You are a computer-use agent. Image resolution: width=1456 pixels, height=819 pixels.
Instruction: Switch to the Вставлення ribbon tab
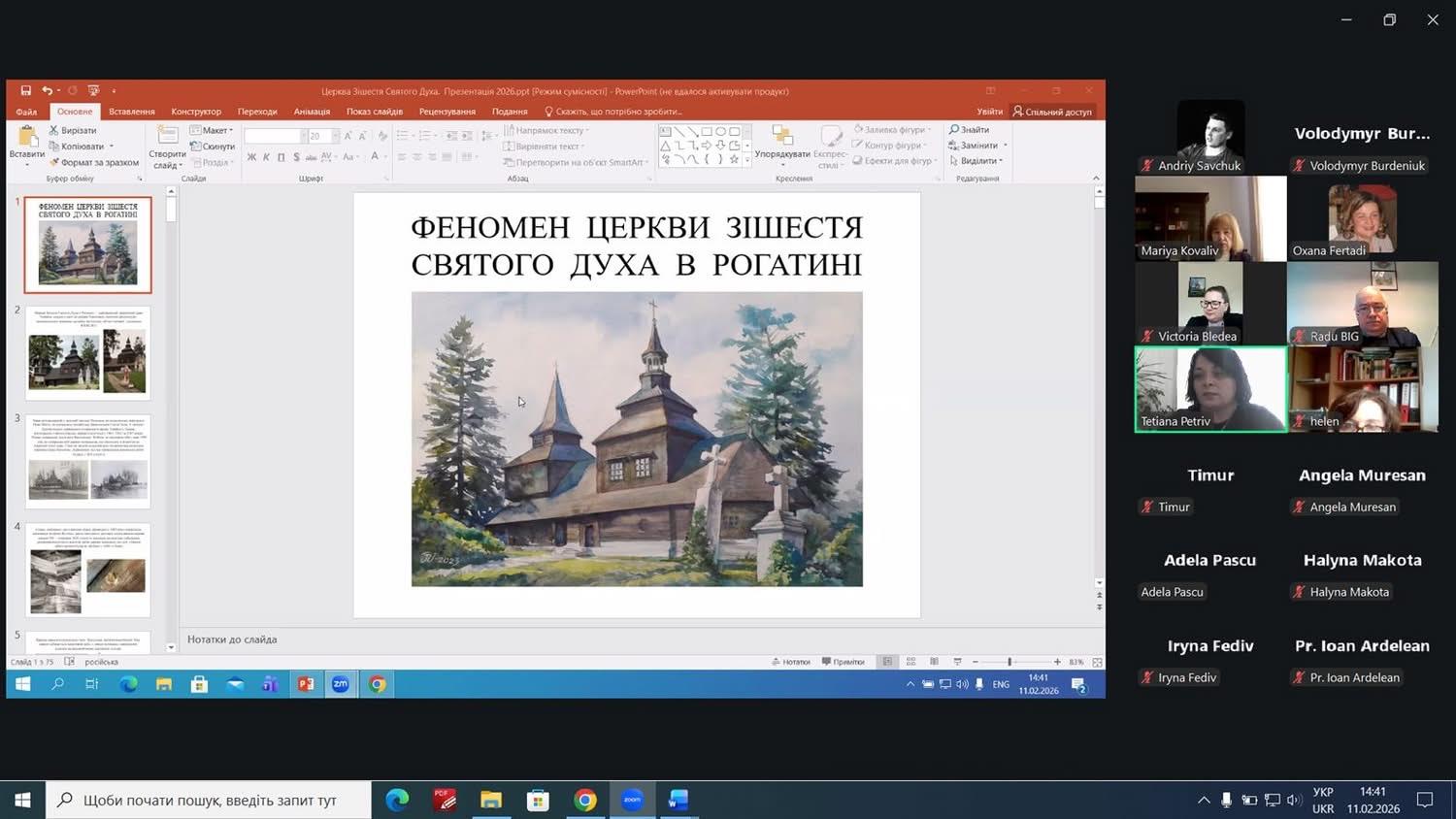tap(132, 112)
